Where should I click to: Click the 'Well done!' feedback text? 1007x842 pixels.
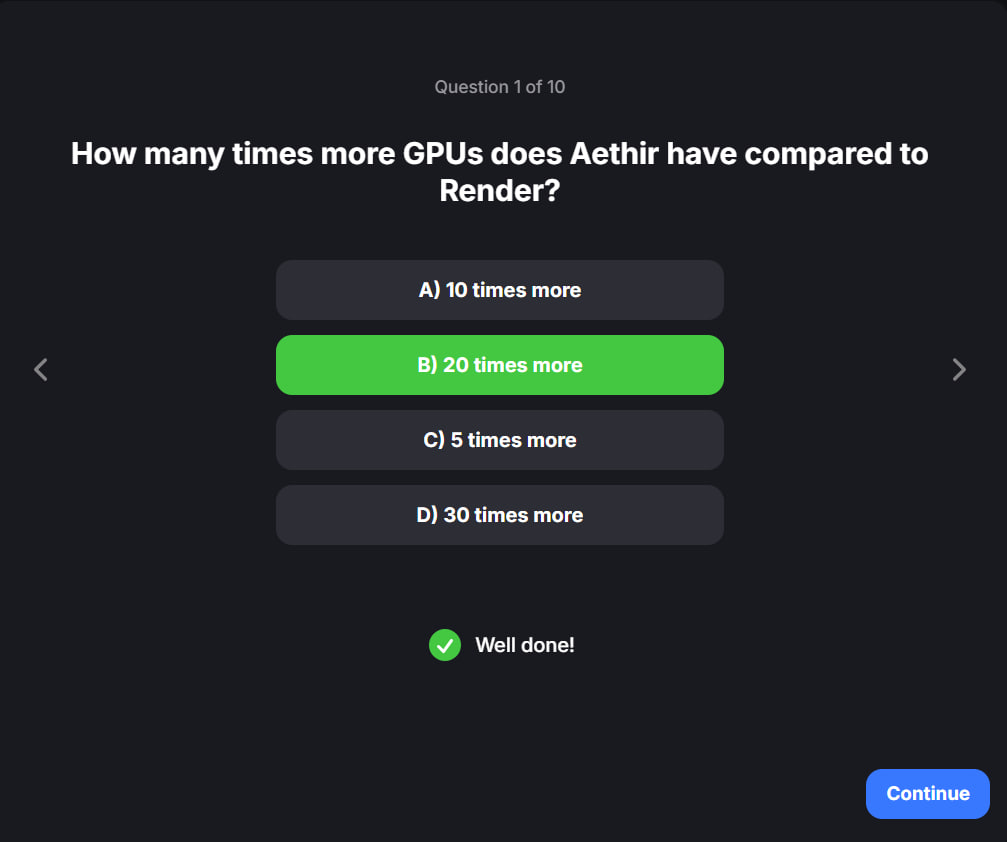coord(524,645)
